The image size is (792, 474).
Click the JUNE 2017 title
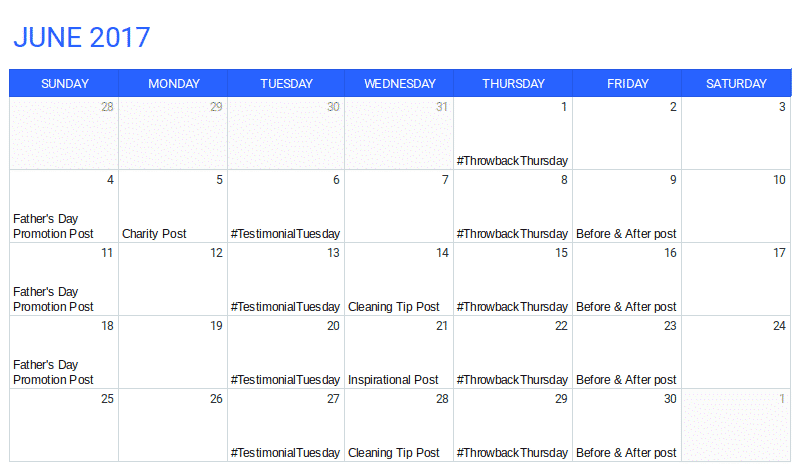tap(81, 37)
